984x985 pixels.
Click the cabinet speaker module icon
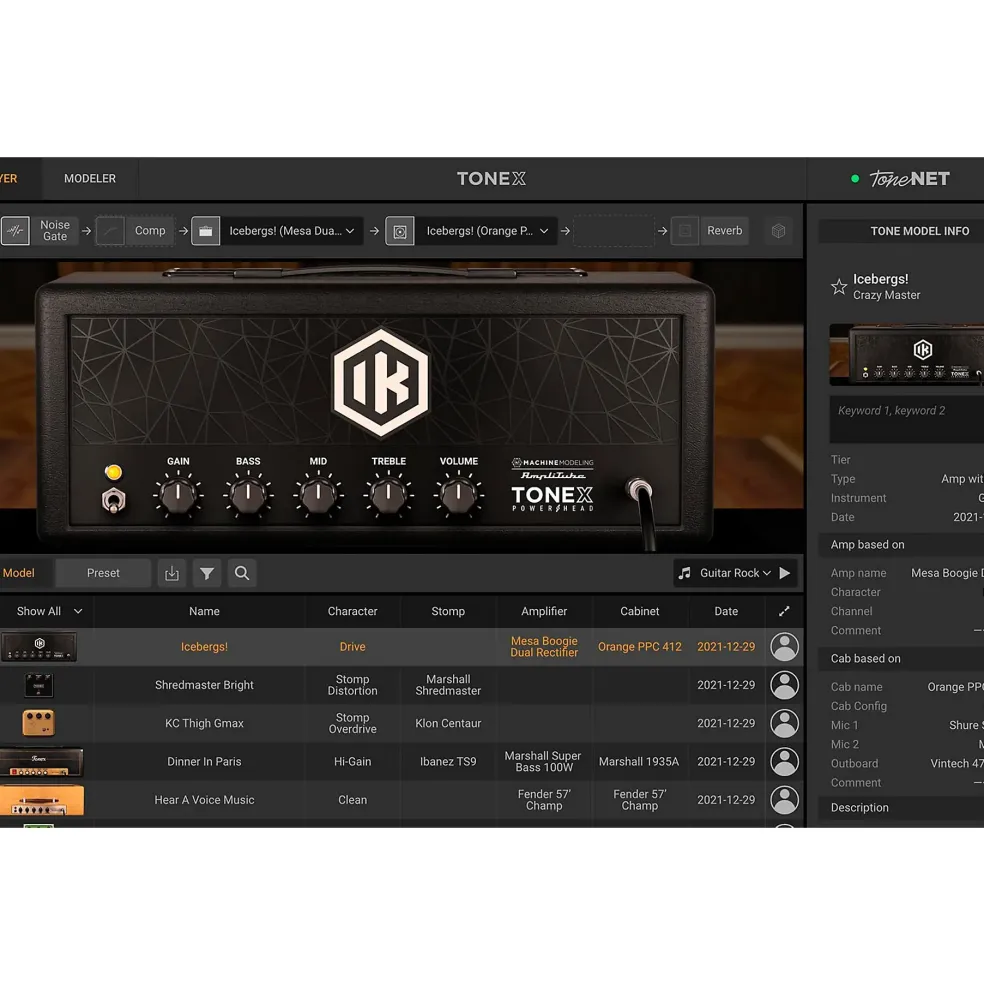(x=400, y=231)
